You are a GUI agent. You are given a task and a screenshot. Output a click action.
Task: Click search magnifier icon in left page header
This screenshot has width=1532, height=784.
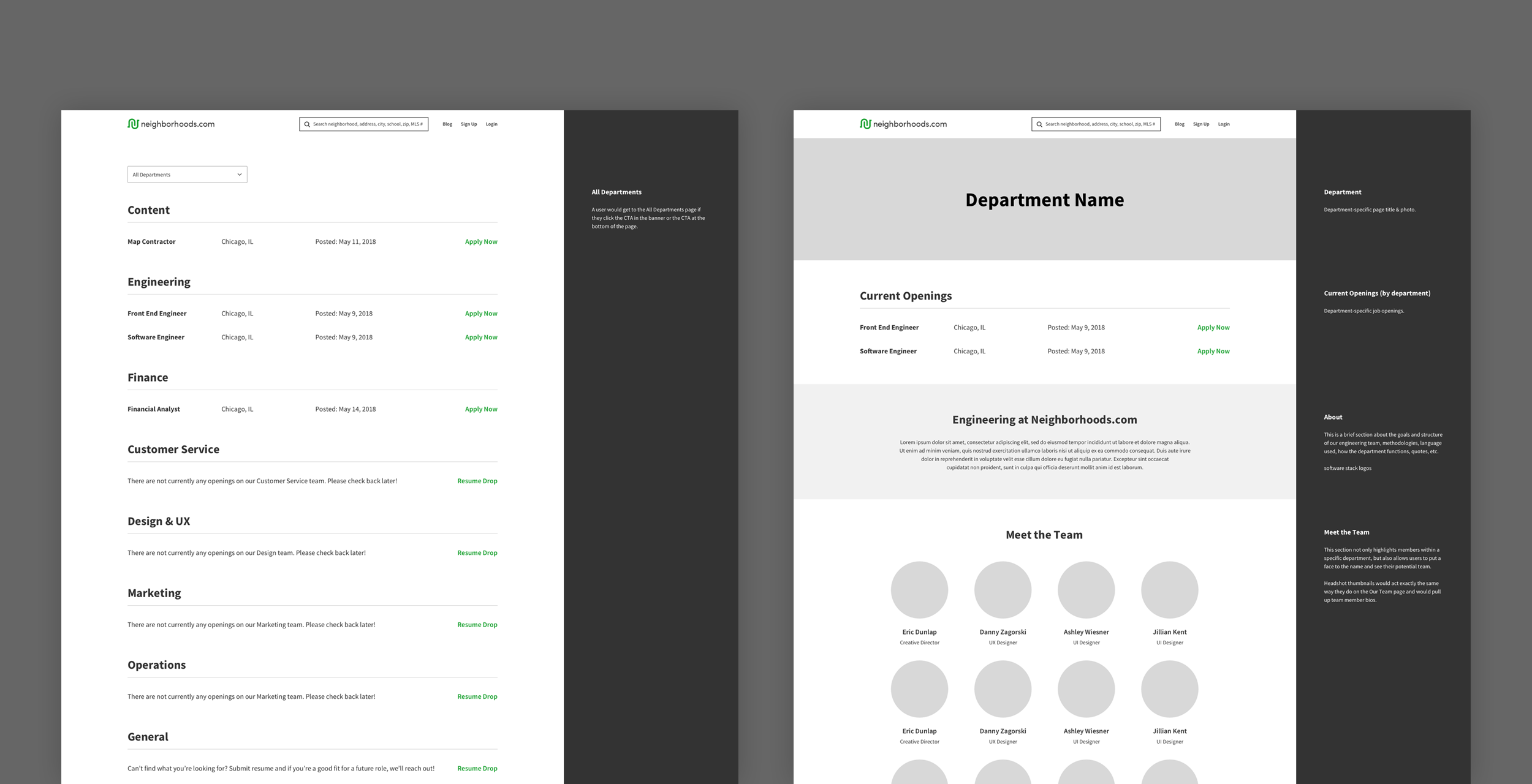click(x=307, y=124)
